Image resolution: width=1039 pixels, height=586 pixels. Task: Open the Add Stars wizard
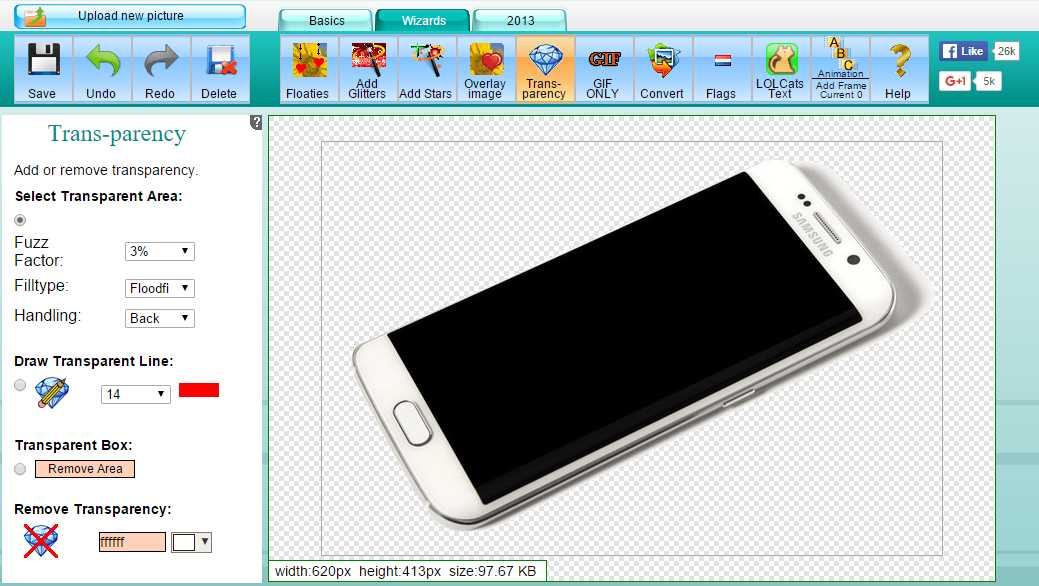click(x=425, y=69)
